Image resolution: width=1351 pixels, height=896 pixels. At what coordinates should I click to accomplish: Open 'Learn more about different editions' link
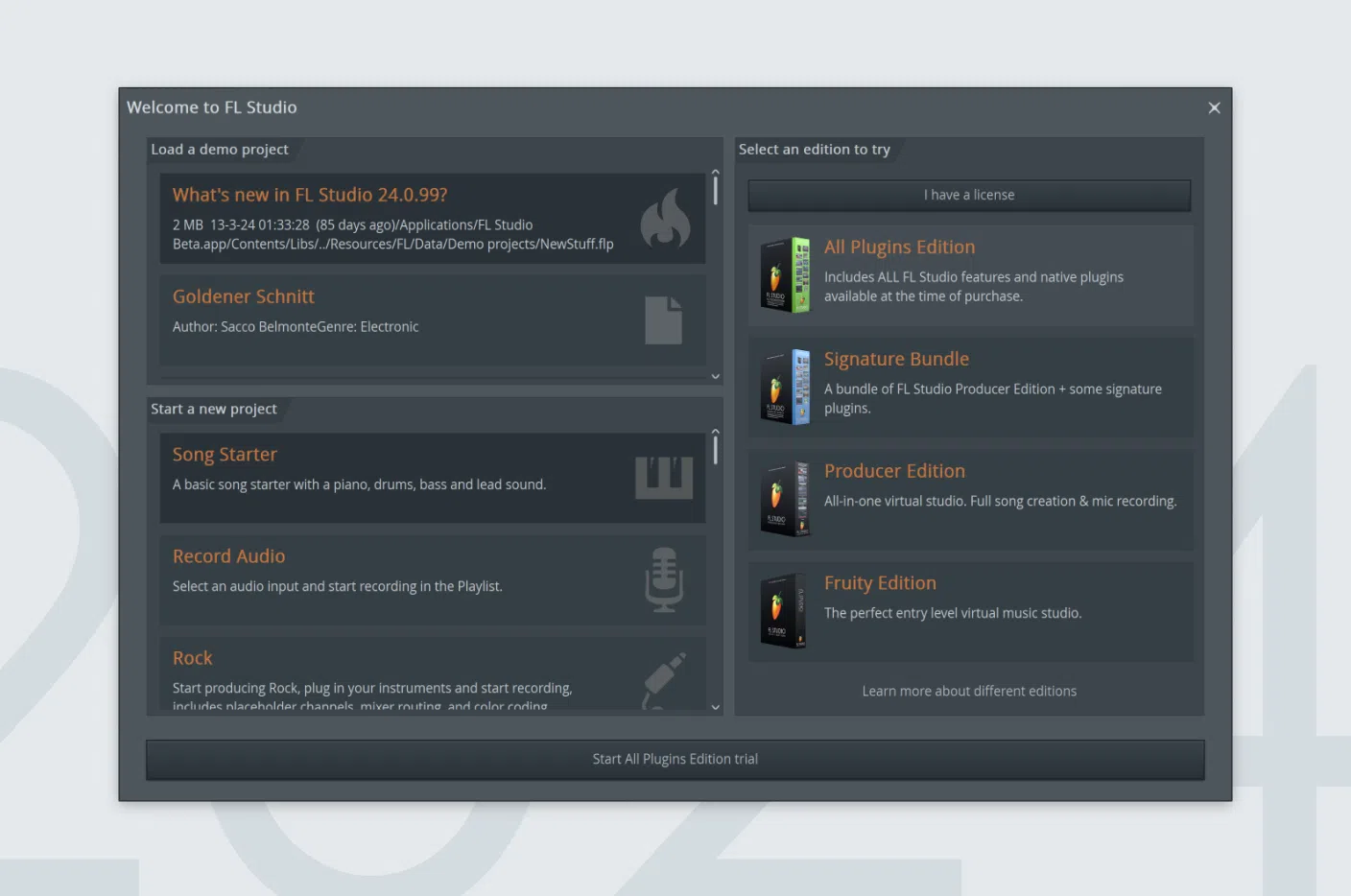pos(969,691)
